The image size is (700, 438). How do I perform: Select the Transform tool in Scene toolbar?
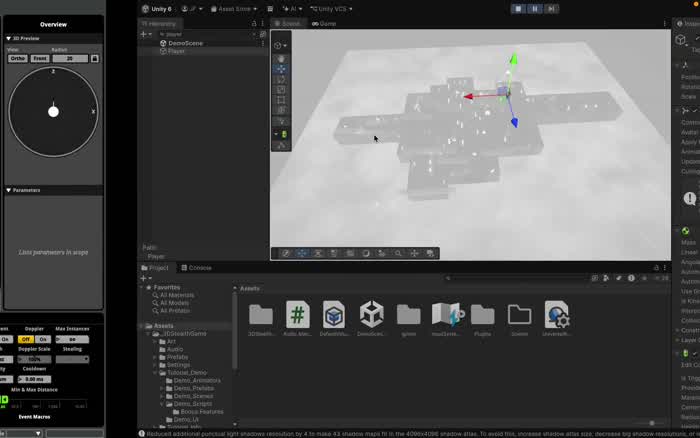click(281, 110)
